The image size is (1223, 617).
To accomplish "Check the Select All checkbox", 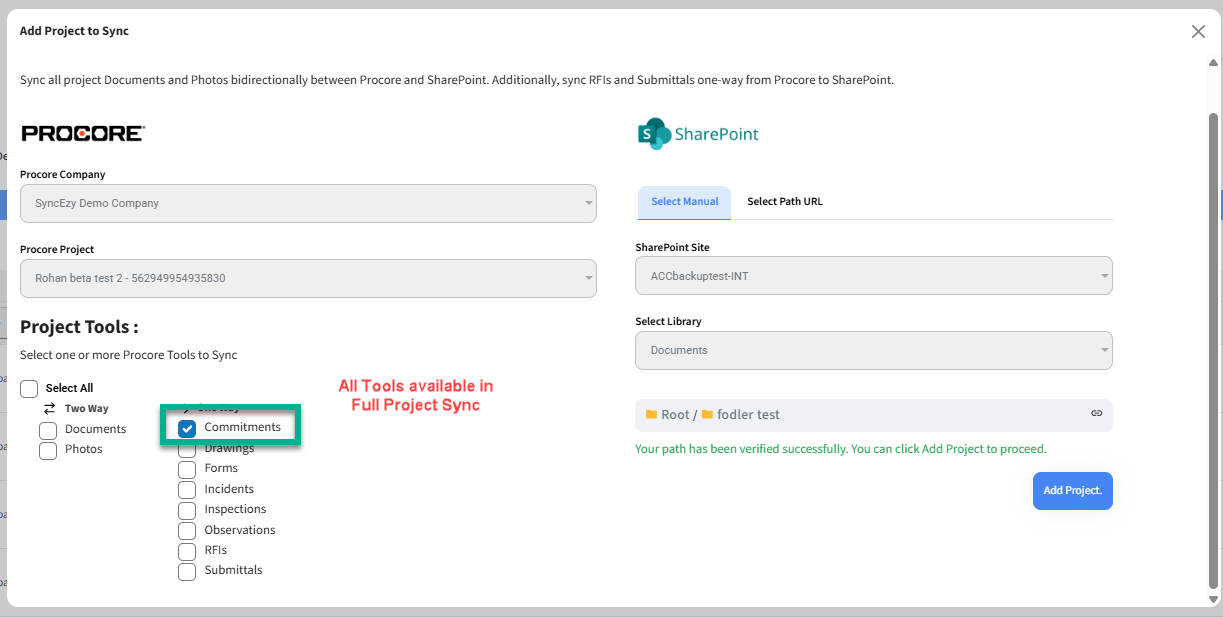I will (29, 388).
